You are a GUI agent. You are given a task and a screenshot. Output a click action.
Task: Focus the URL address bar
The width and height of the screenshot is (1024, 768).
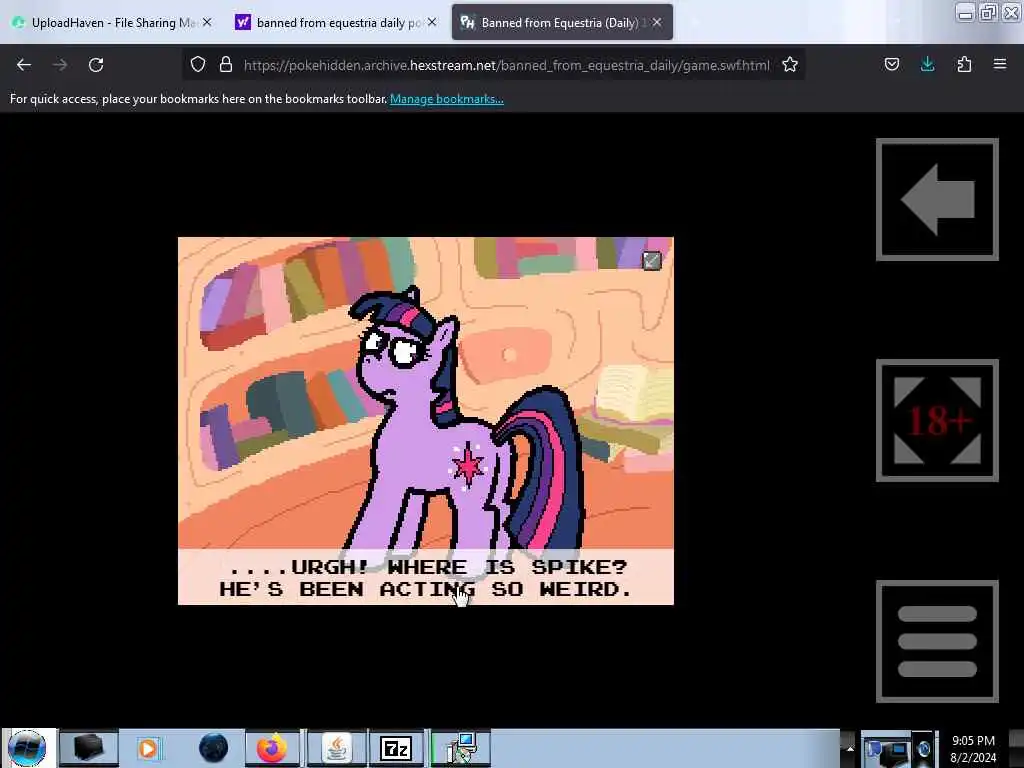pos(506,65)
